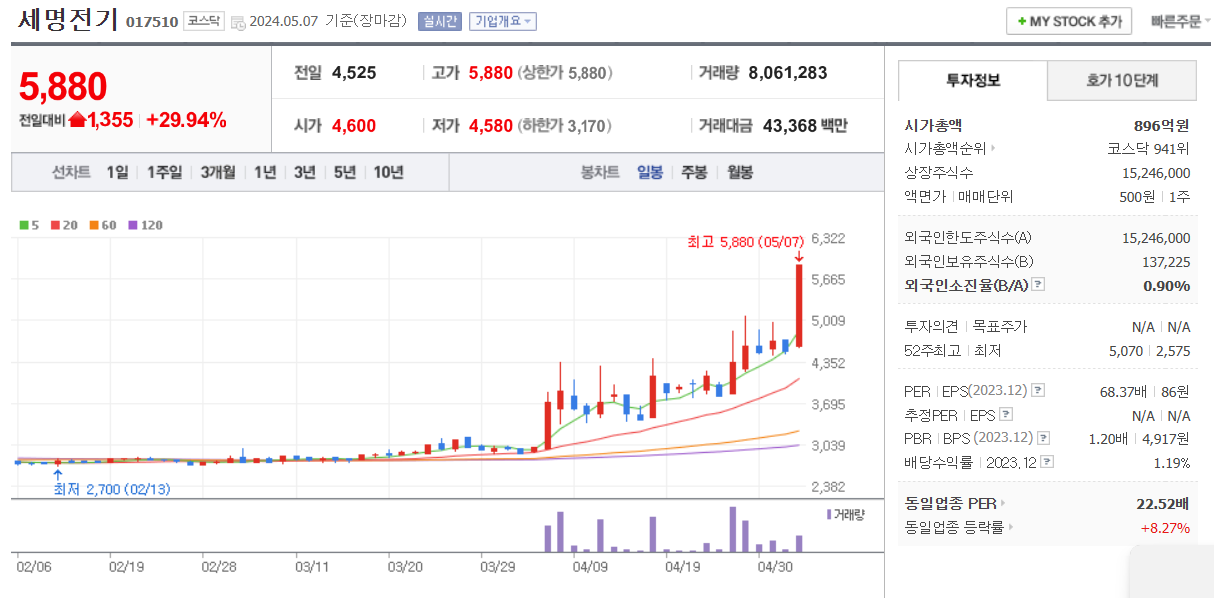The height and width of the screenshot is (598, 1214).
Task: Click the 액면가 매매단위 value 500원 1주
Action: point(1155,196)
